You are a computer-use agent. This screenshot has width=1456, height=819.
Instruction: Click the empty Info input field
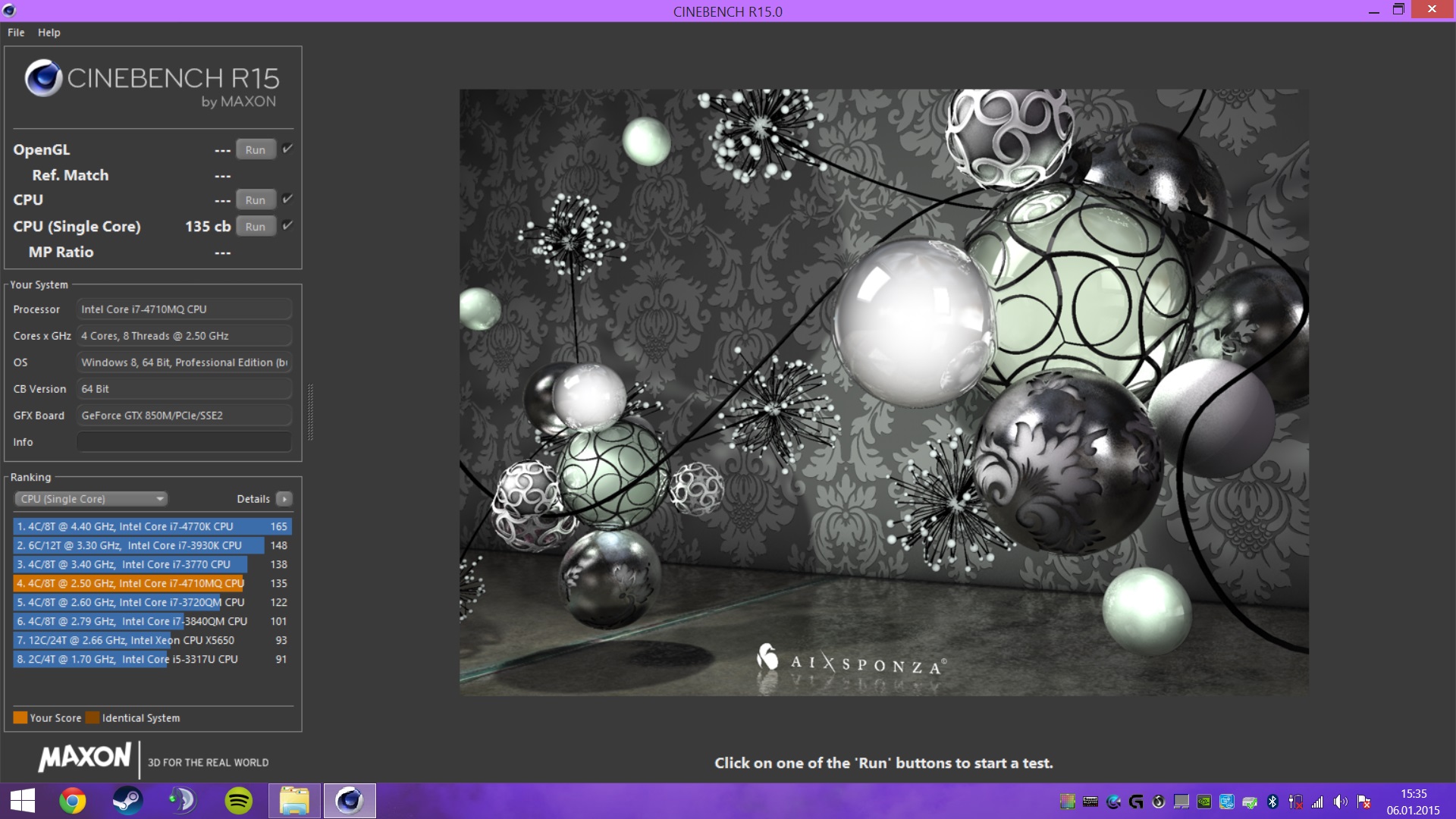pyautogui.click(x=184, y=442)
